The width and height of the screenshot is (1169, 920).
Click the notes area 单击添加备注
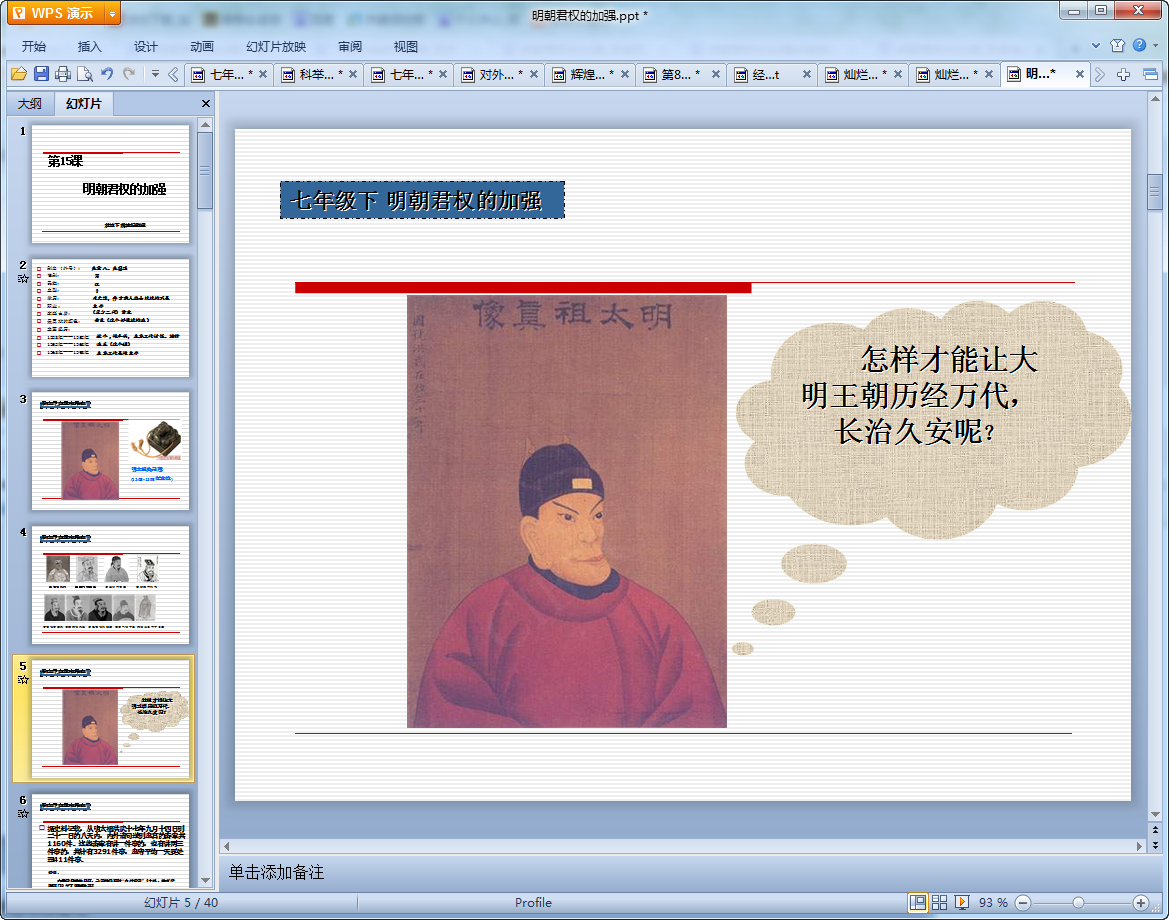(x=276, y=872)
